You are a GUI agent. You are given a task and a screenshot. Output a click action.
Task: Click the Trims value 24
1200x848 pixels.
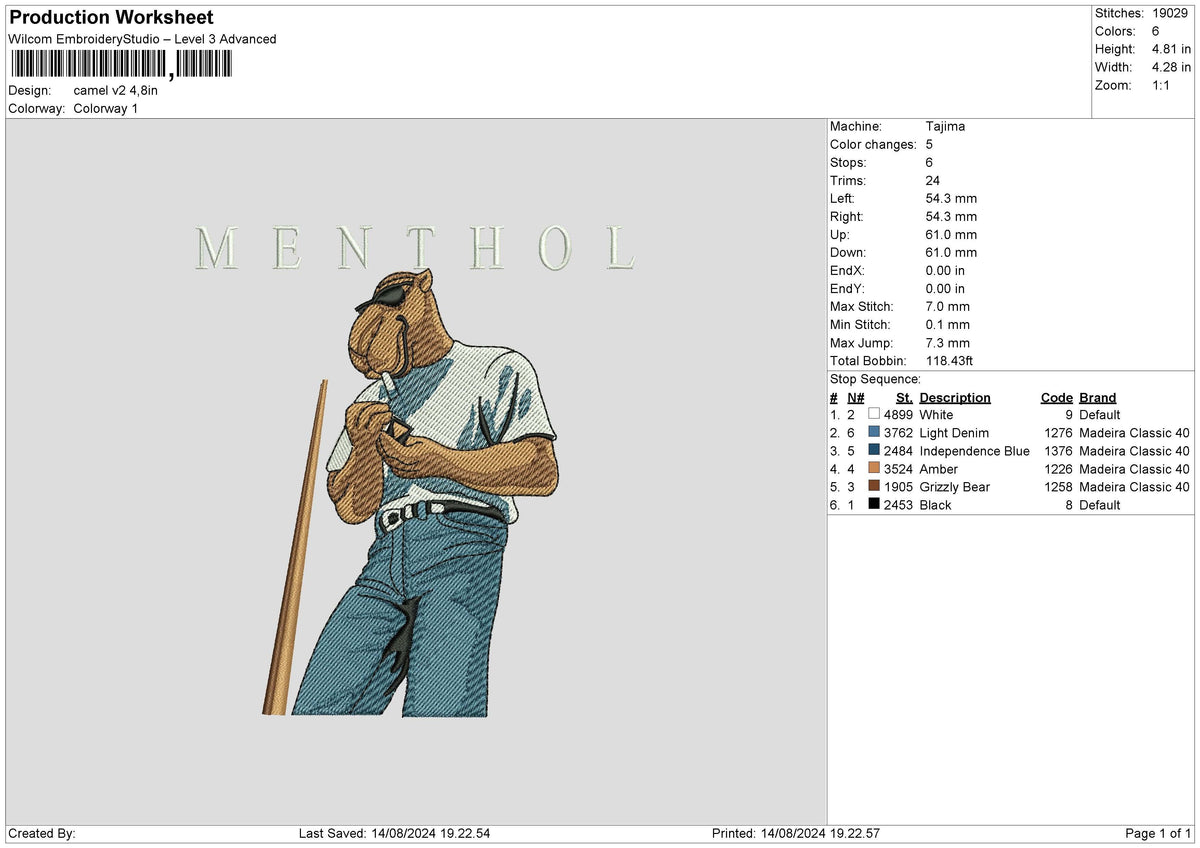pos(934,180)
